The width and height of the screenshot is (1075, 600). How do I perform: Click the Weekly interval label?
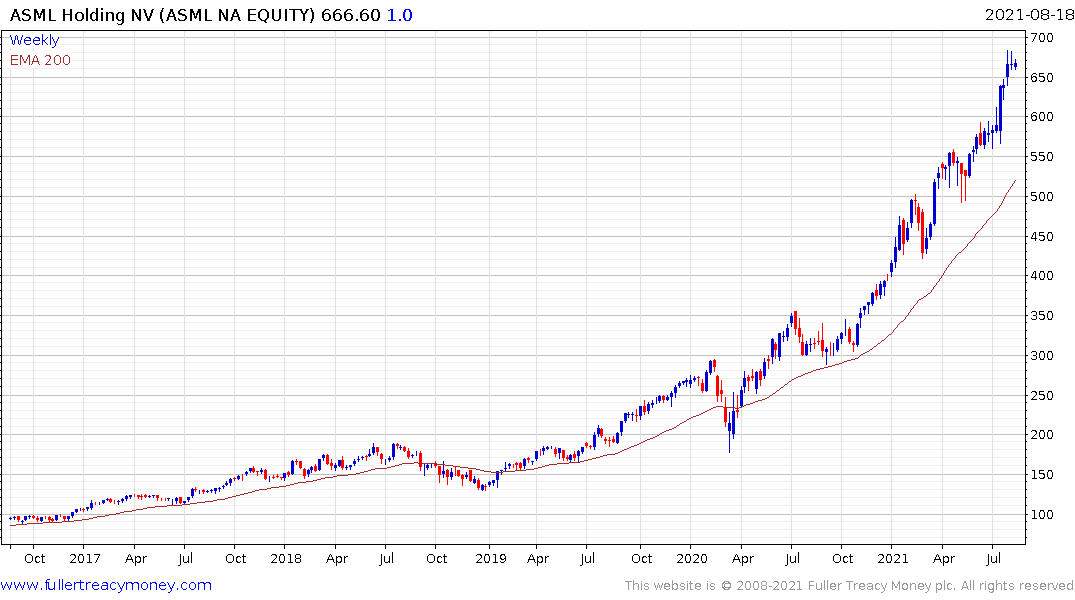(x=34, y=40)
